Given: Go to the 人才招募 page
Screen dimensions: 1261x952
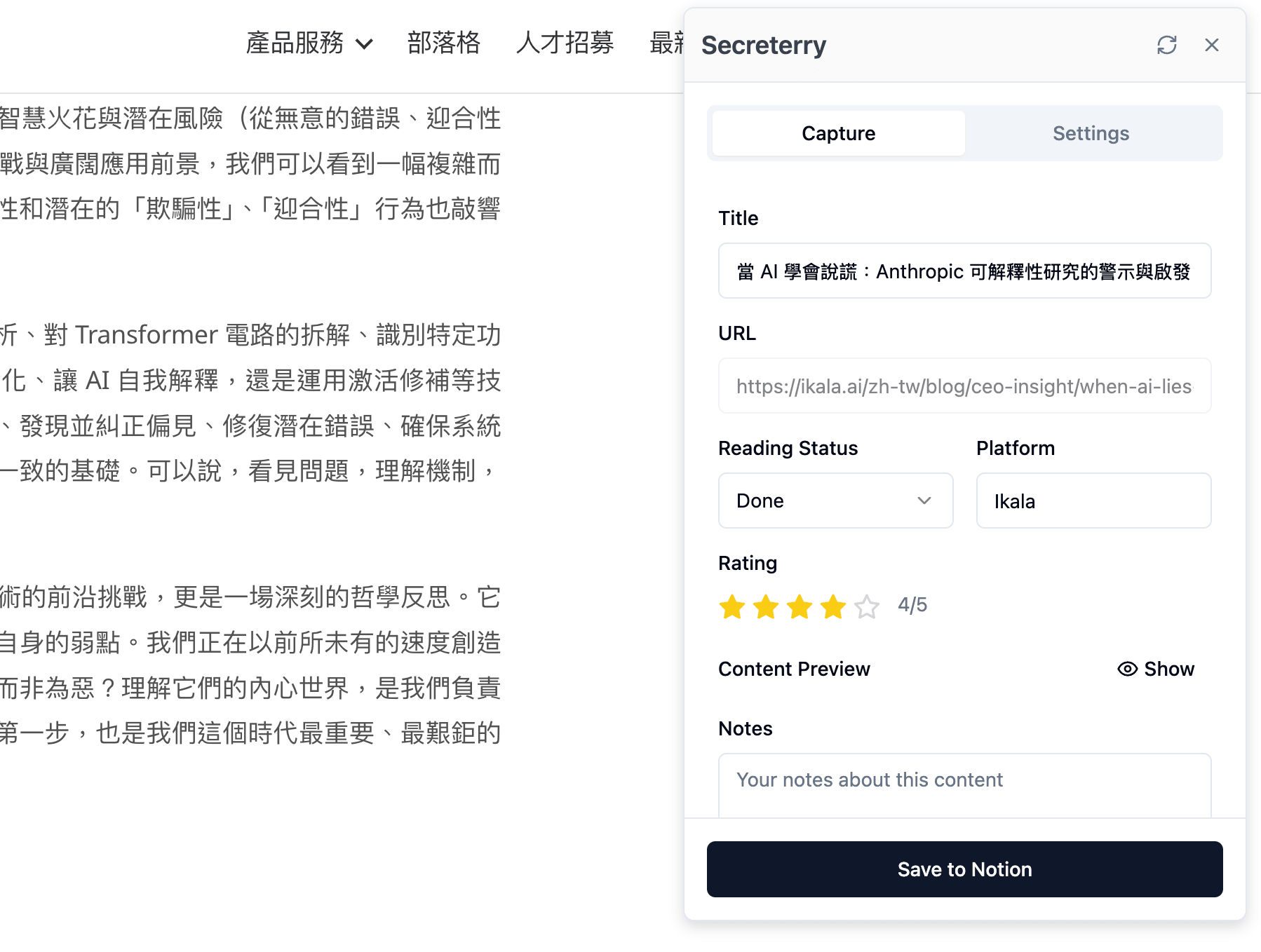Looking at the screenshot, I should coord(565,43).
